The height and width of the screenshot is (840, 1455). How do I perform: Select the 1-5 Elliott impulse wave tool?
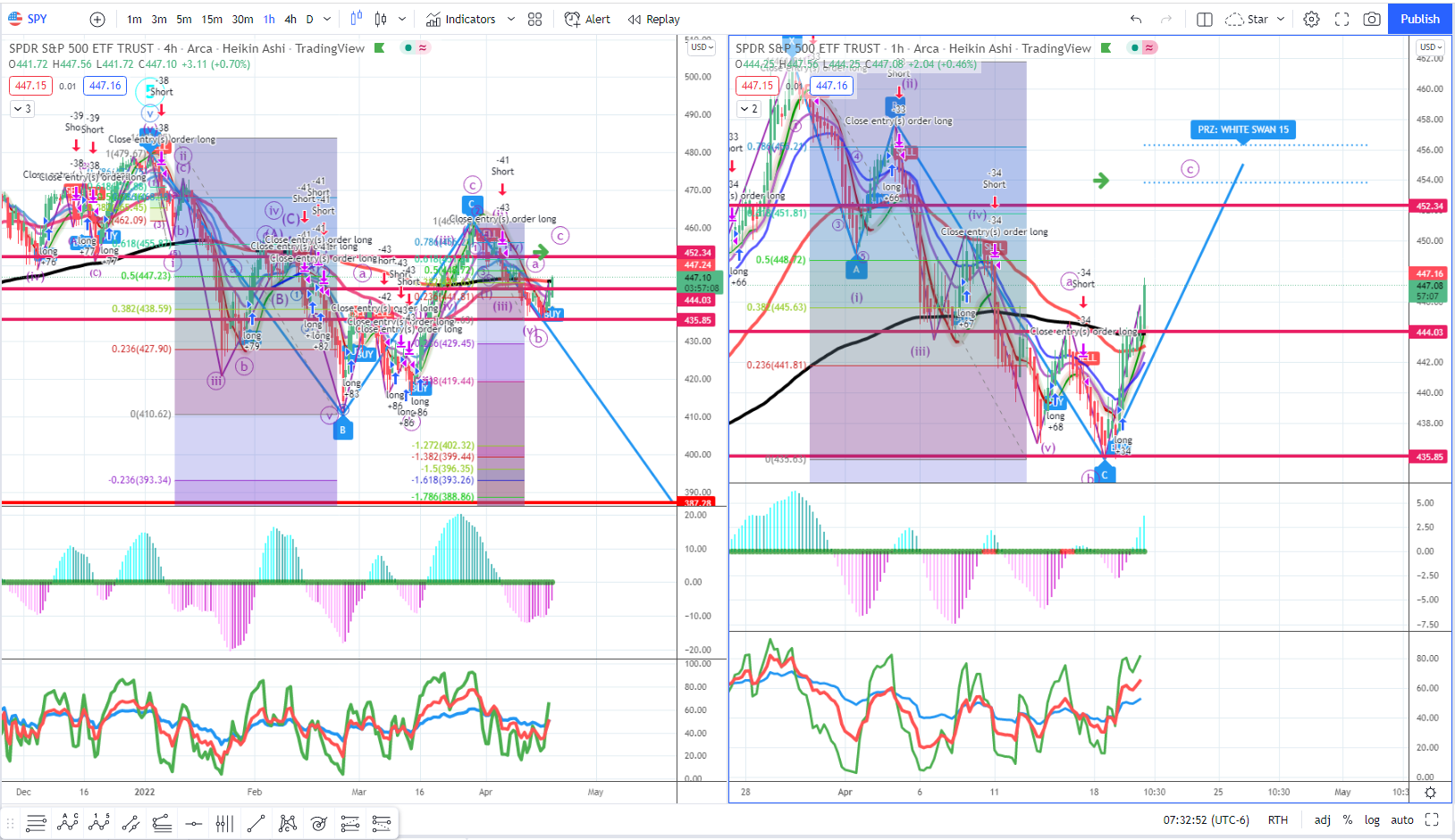(x=99, y=823)
